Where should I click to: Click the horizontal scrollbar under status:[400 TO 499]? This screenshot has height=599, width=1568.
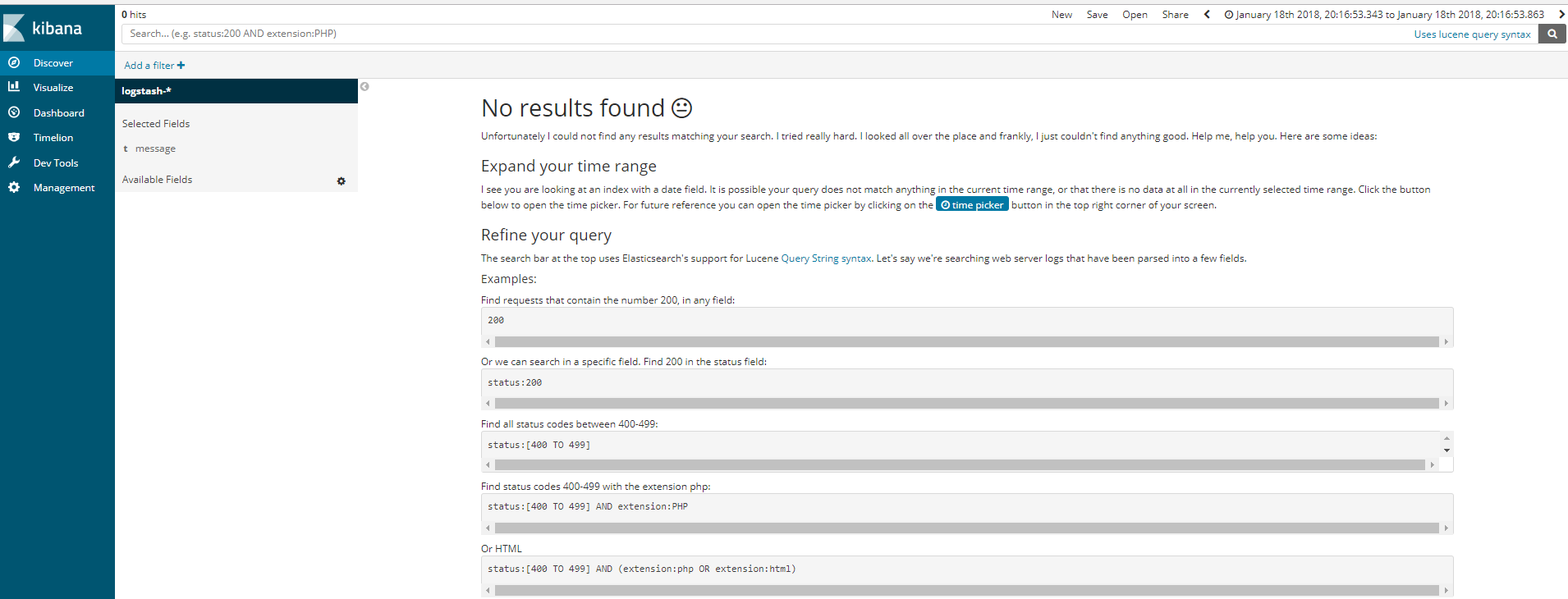click(960, 464)
